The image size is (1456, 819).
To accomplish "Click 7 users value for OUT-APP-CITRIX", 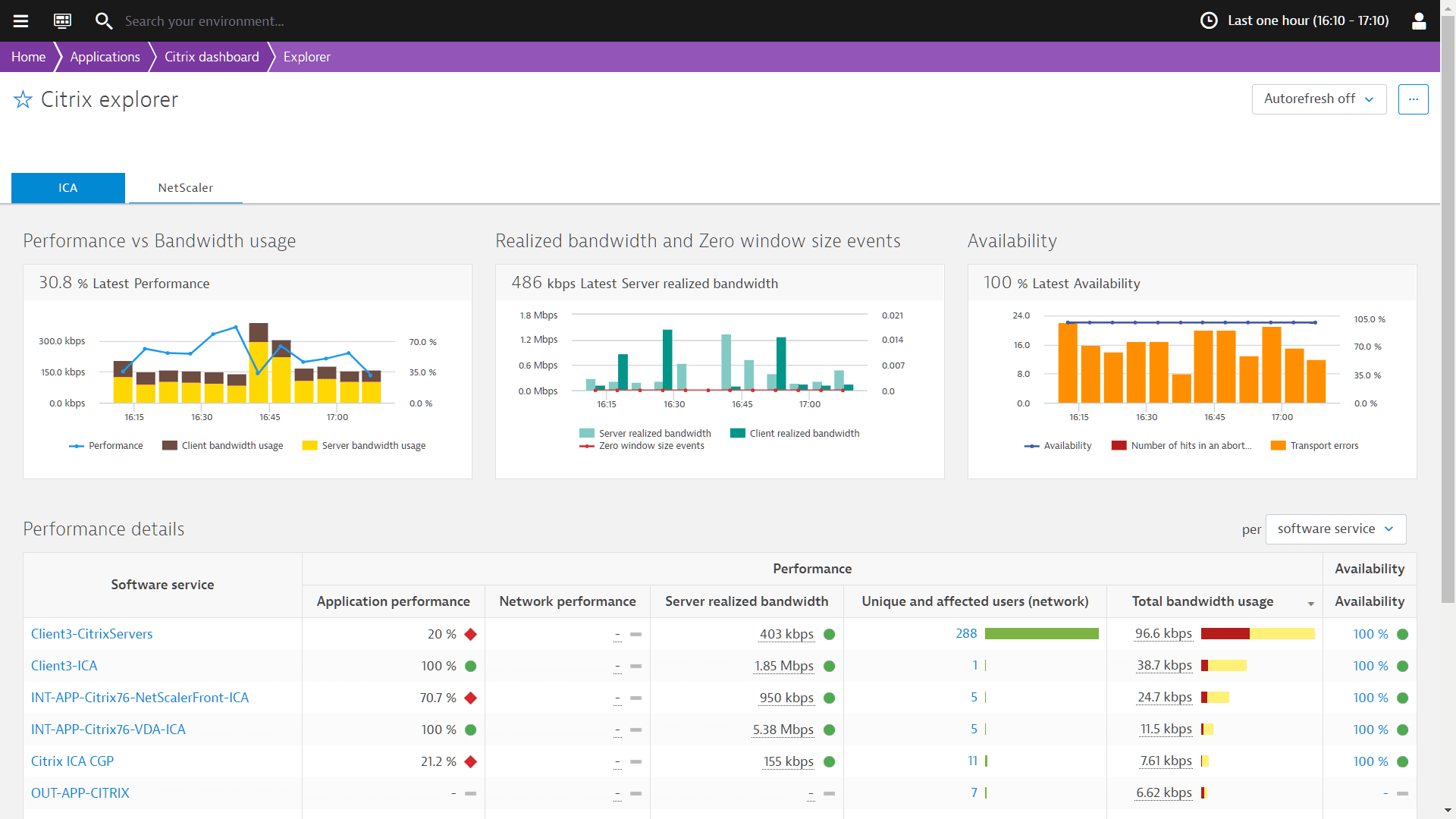I will (x=974, y=793).
